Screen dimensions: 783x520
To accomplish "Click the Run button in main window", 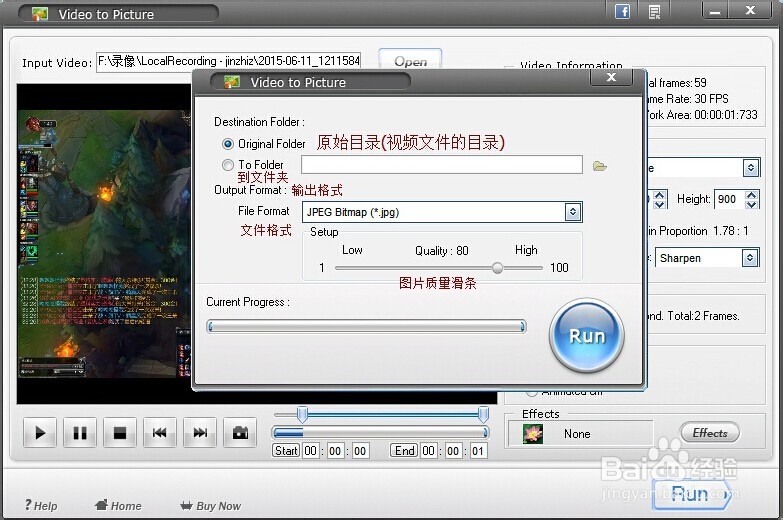I will (692, 495).
